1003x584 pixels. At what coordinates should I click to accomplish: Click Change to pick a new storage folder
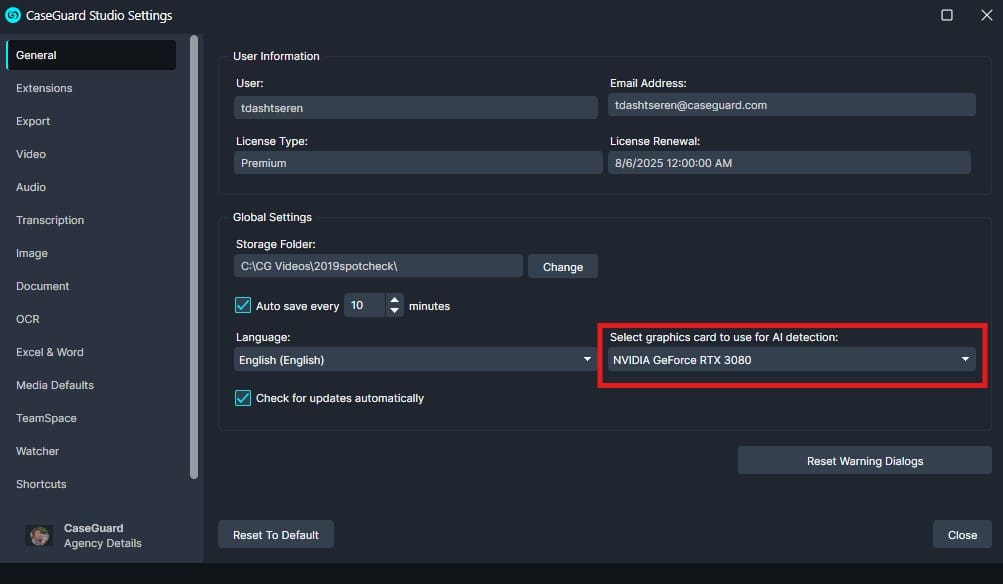(562, 266)
